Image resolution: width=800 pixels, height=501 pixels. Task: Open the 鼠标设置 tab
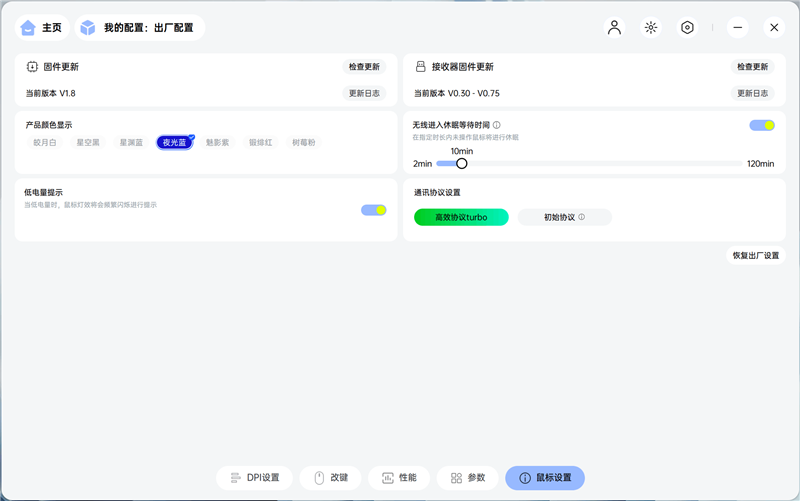pyautogui.click(x=545, y=478)
